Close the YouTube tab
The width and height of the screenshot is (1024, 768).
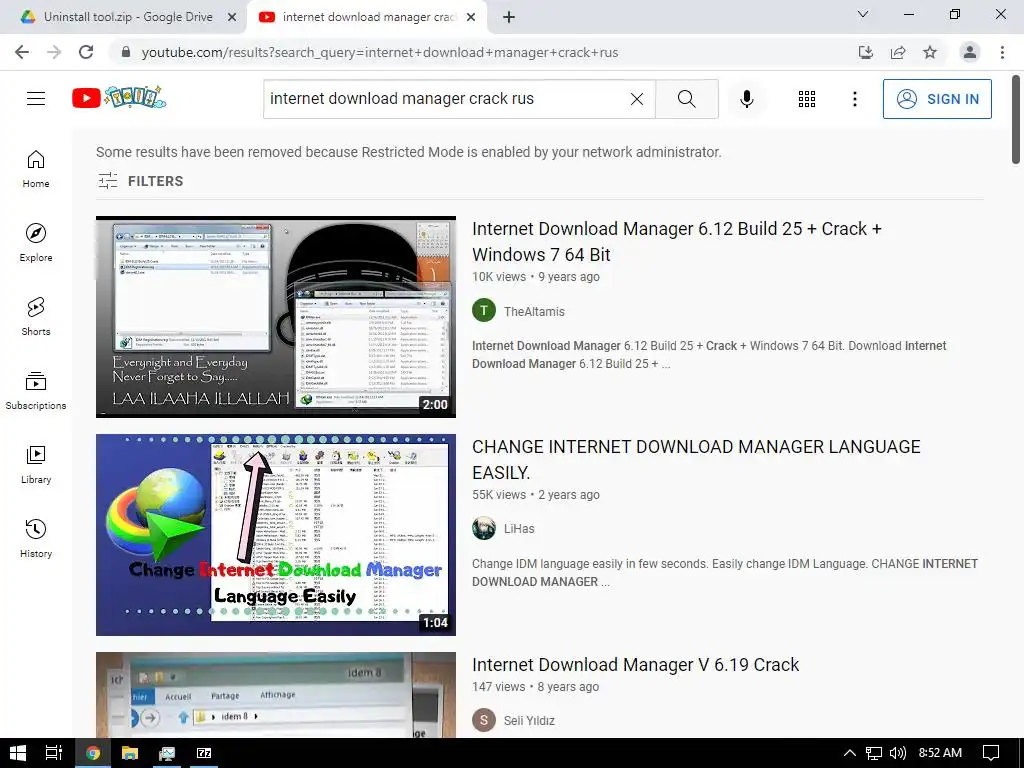(x=471, y=18)
